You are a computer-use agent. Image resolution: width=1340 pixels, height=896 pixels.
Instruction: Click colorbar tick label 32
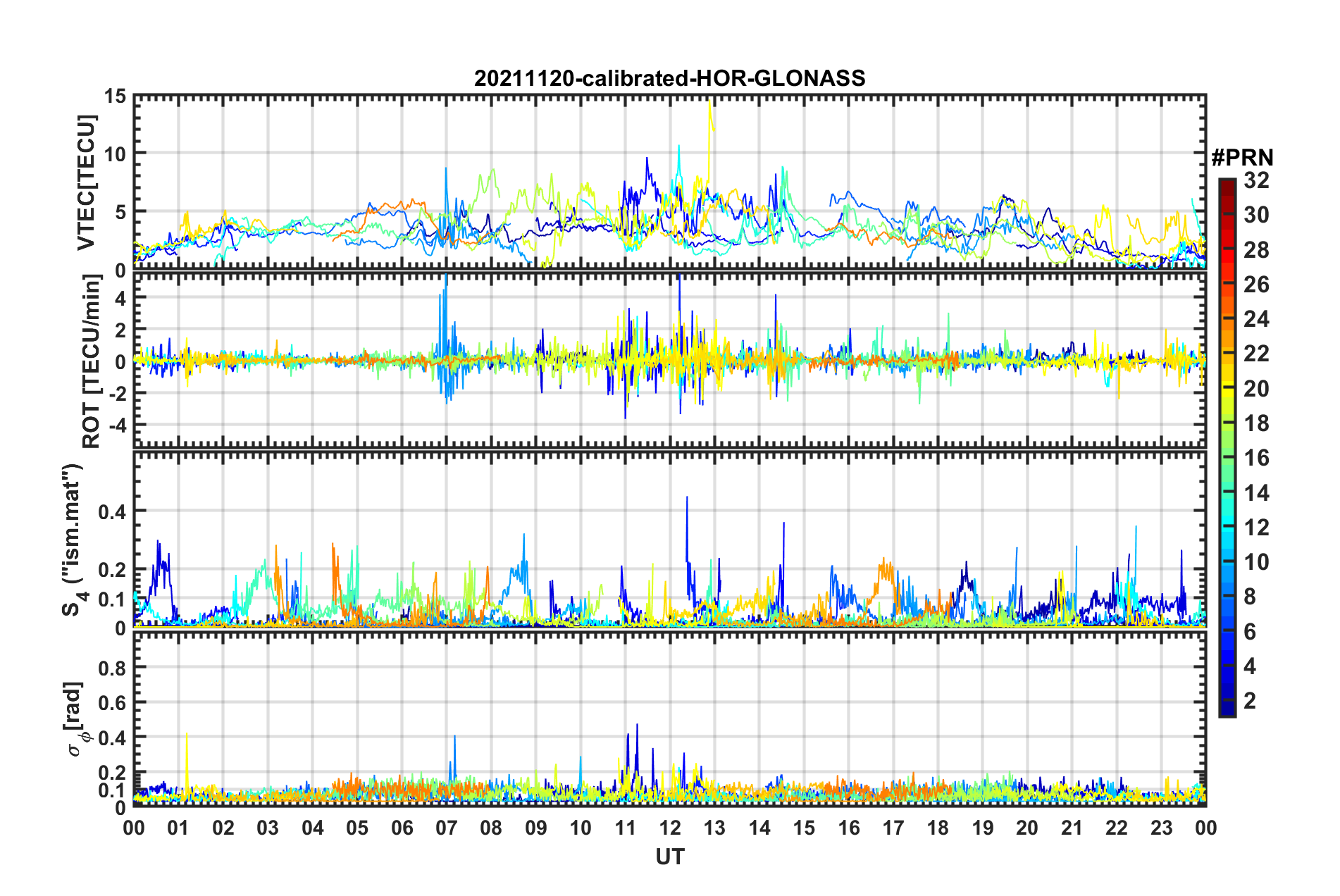coord(1256,181)
